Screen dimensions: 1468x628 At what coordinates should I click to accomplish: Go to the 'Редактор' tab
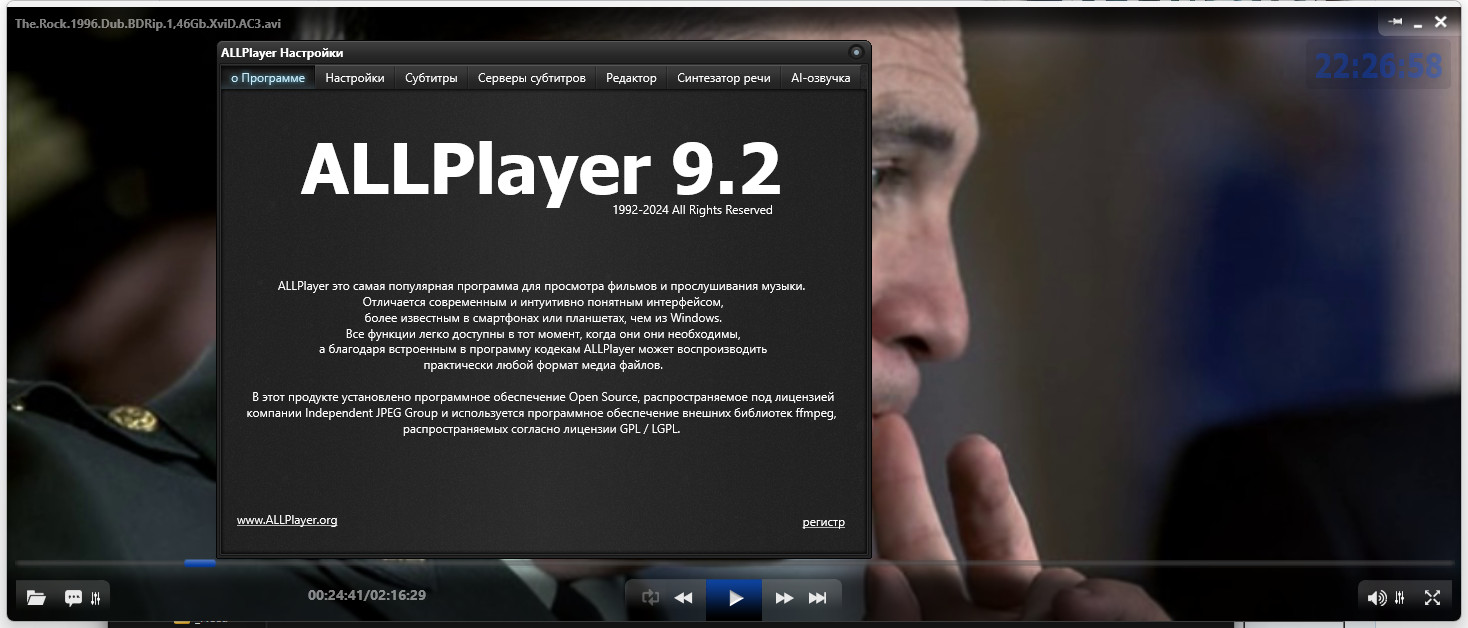point(631,77)
